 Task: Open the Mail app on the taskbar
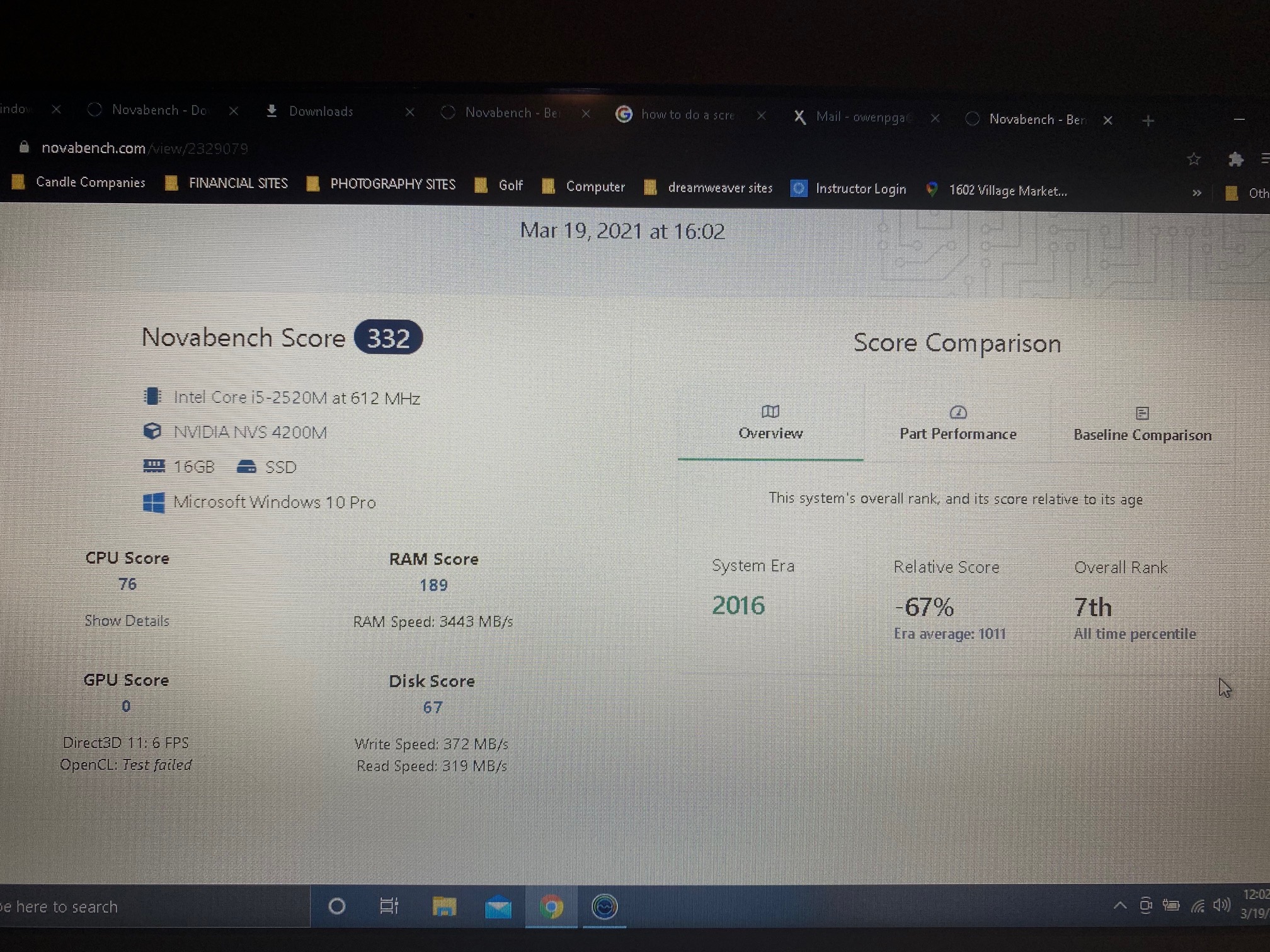498,907
